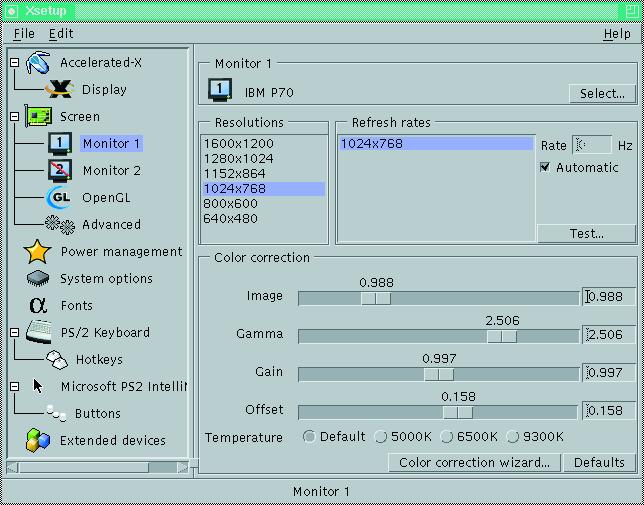Open the OpenGL settings icon

[x=59, y=198]
